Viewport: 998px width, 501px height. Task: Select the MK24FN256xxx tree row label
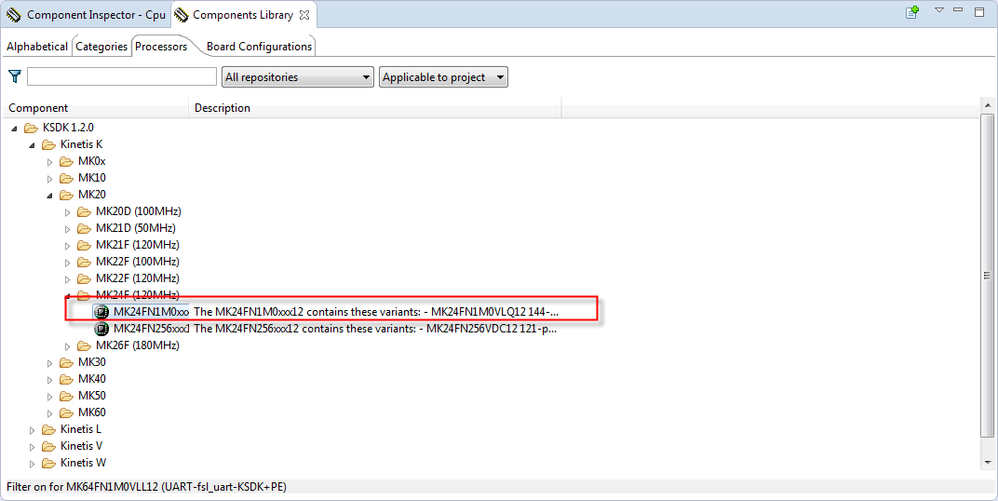tap(151, 328)
